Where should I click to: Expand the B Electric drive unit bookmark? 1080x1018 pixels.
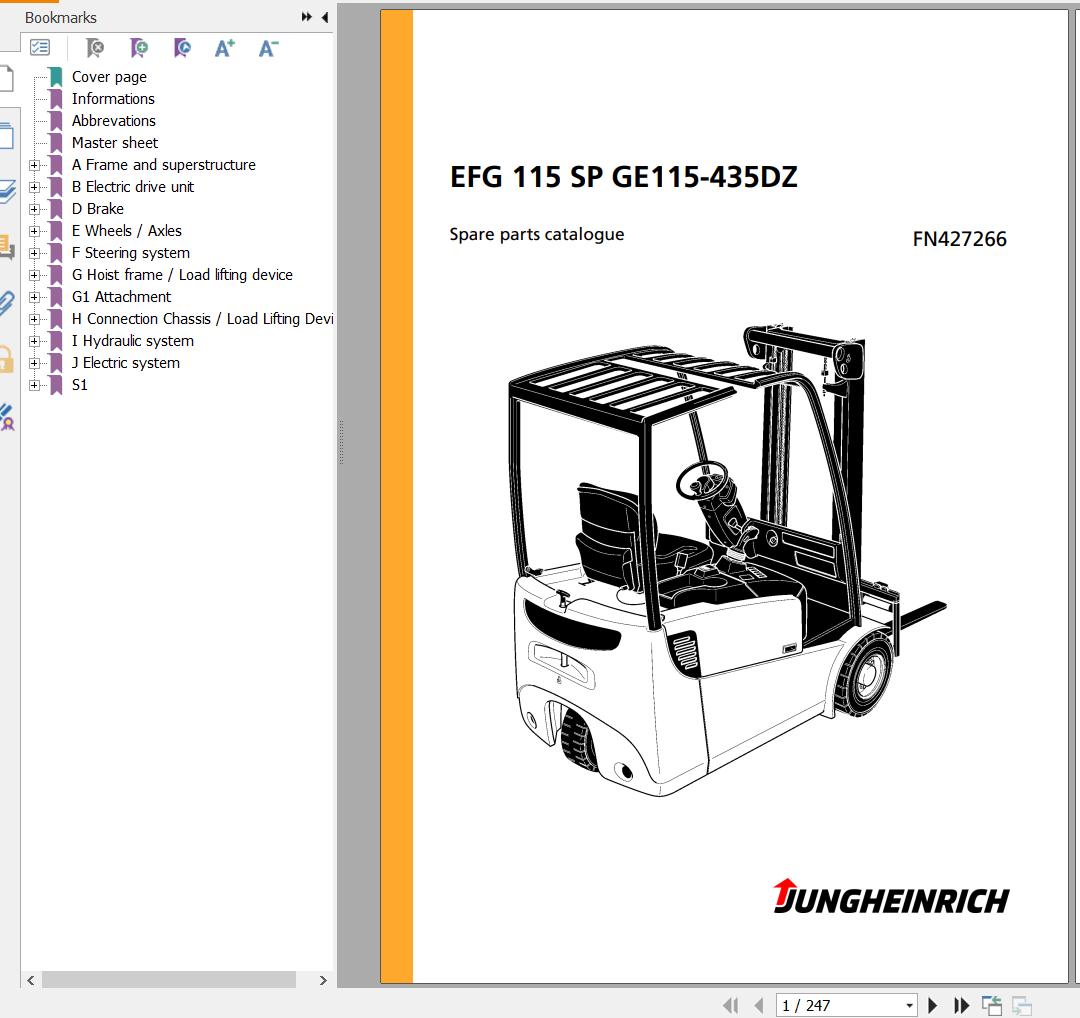point(34,187)
